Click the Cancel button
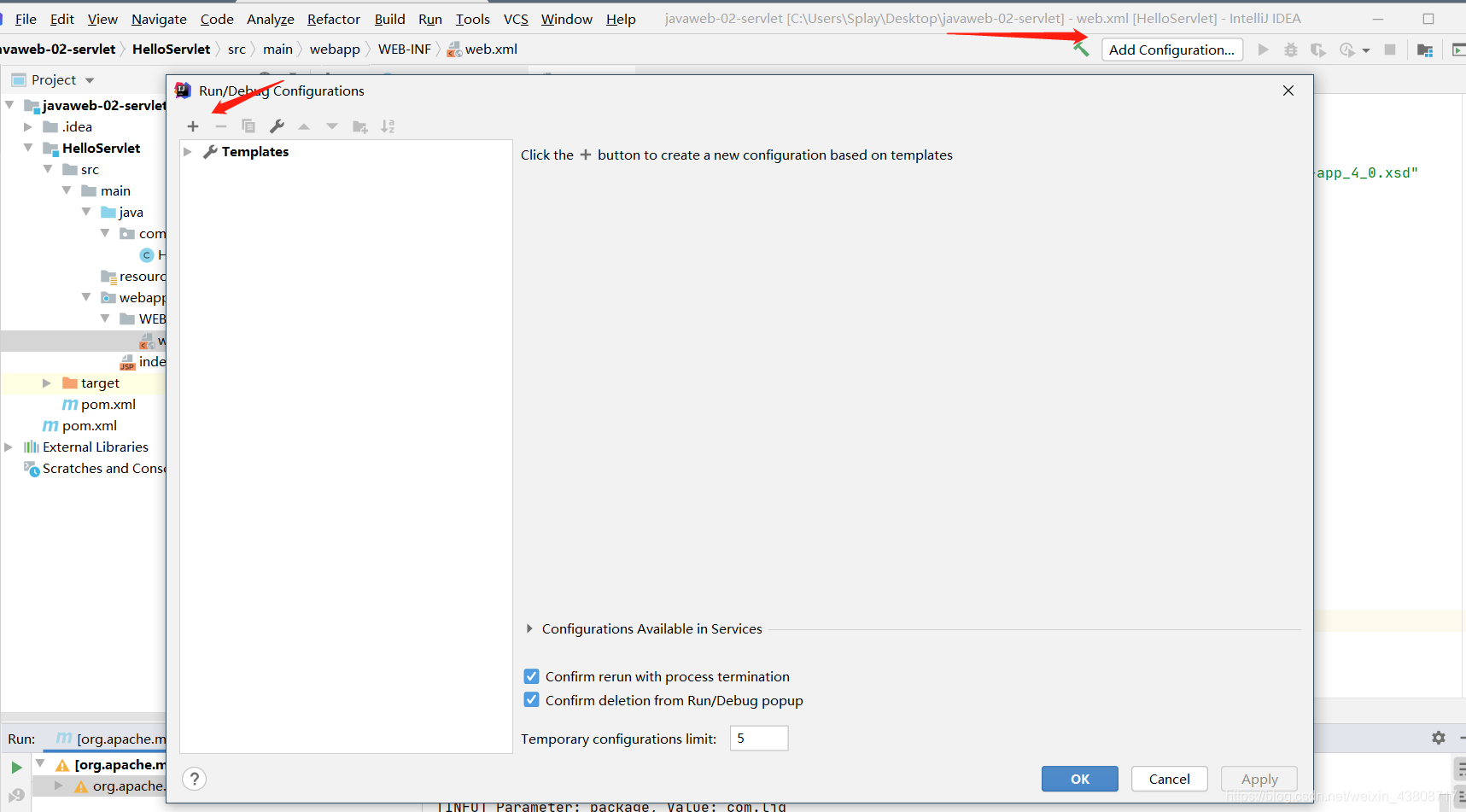Image resolution: width=1466 pixels, height=812 pixels. [1170, 779]
